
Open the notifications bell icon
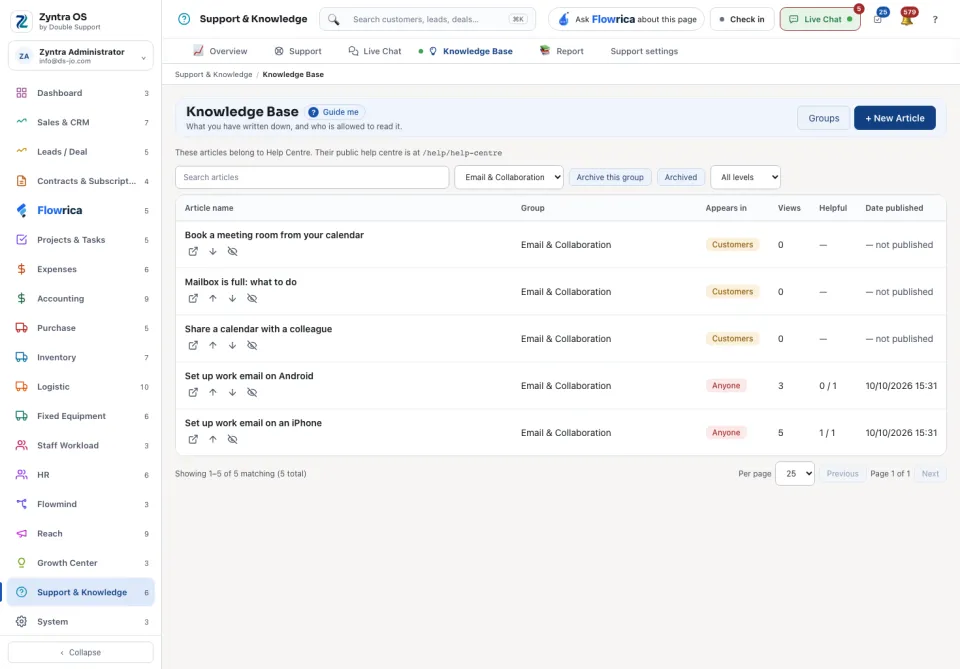907,20
